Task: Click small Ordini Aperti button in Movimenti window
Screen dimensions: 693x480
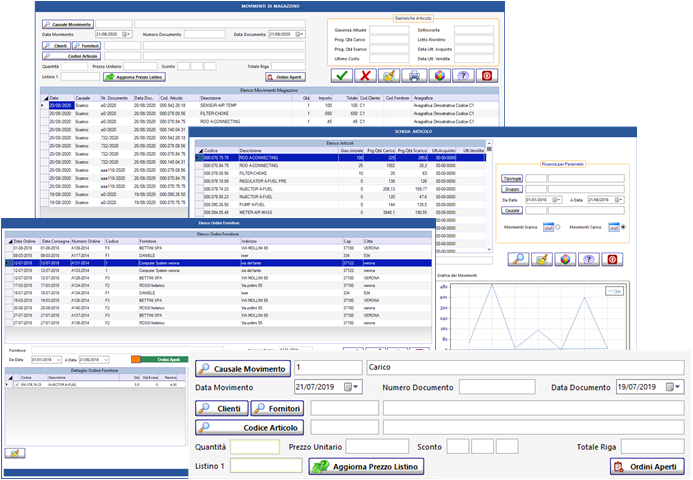Action: click(x=286, y=77)
